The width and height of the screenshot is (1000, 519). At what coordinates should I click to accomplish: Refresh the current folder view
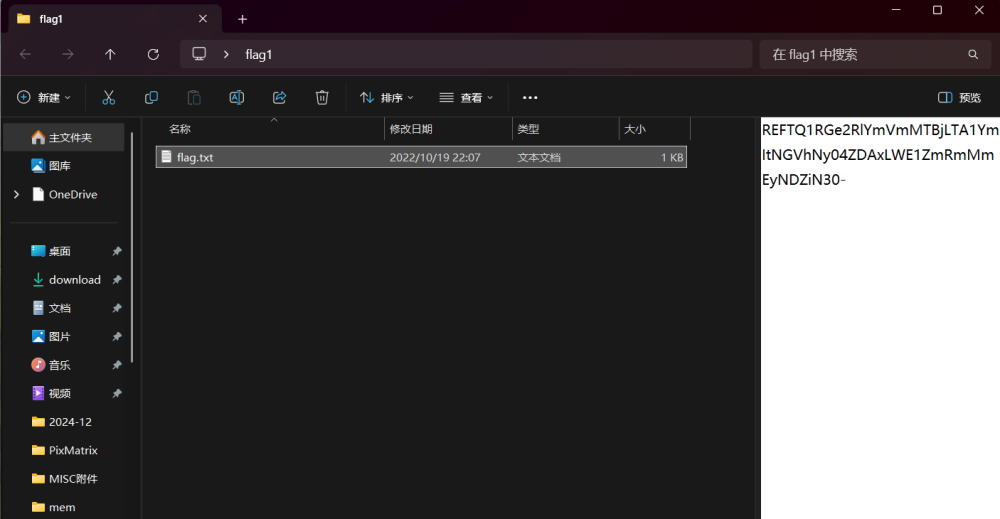pyautogui.click(x=153, y=55)
